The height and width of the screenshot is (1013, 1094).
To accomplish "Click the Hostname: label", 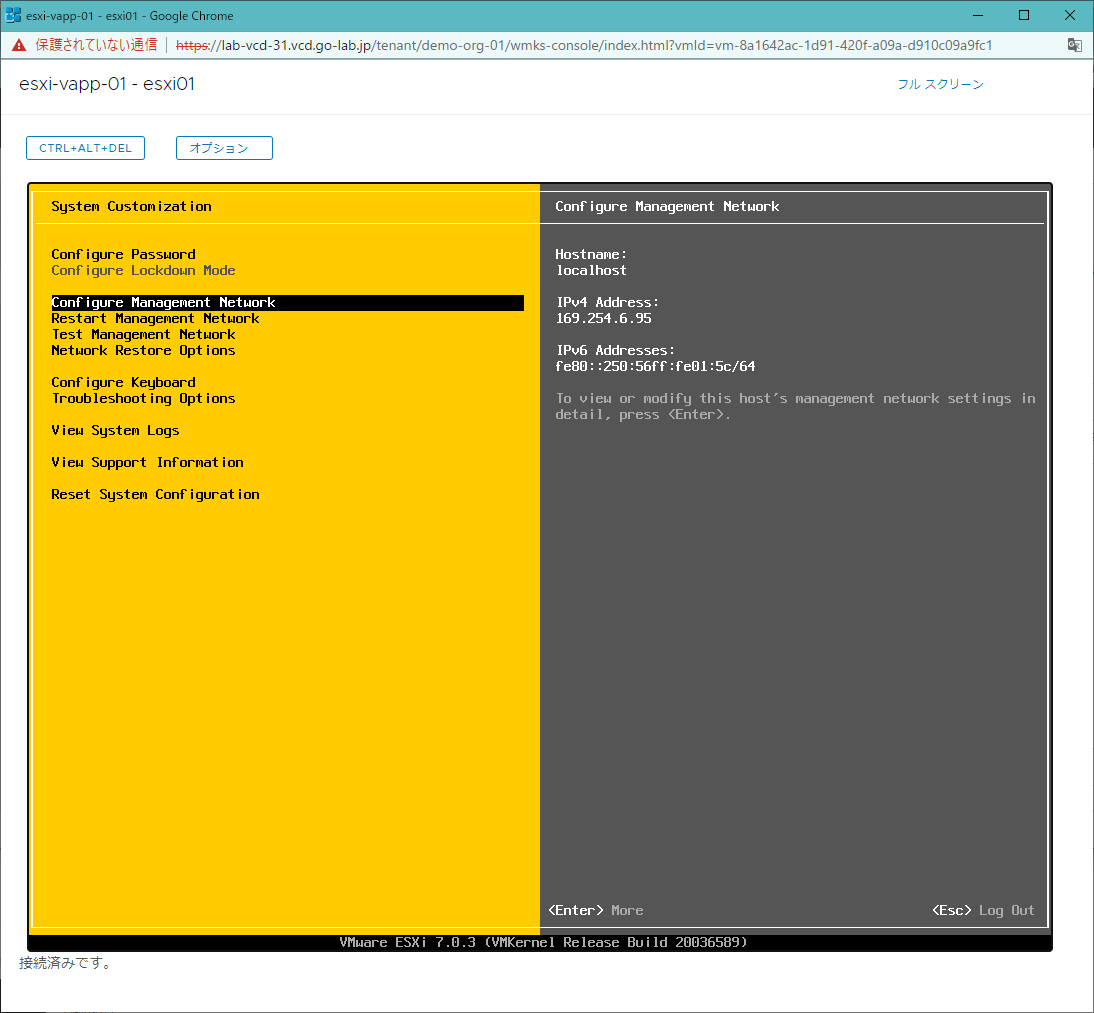I will [591, 254].
